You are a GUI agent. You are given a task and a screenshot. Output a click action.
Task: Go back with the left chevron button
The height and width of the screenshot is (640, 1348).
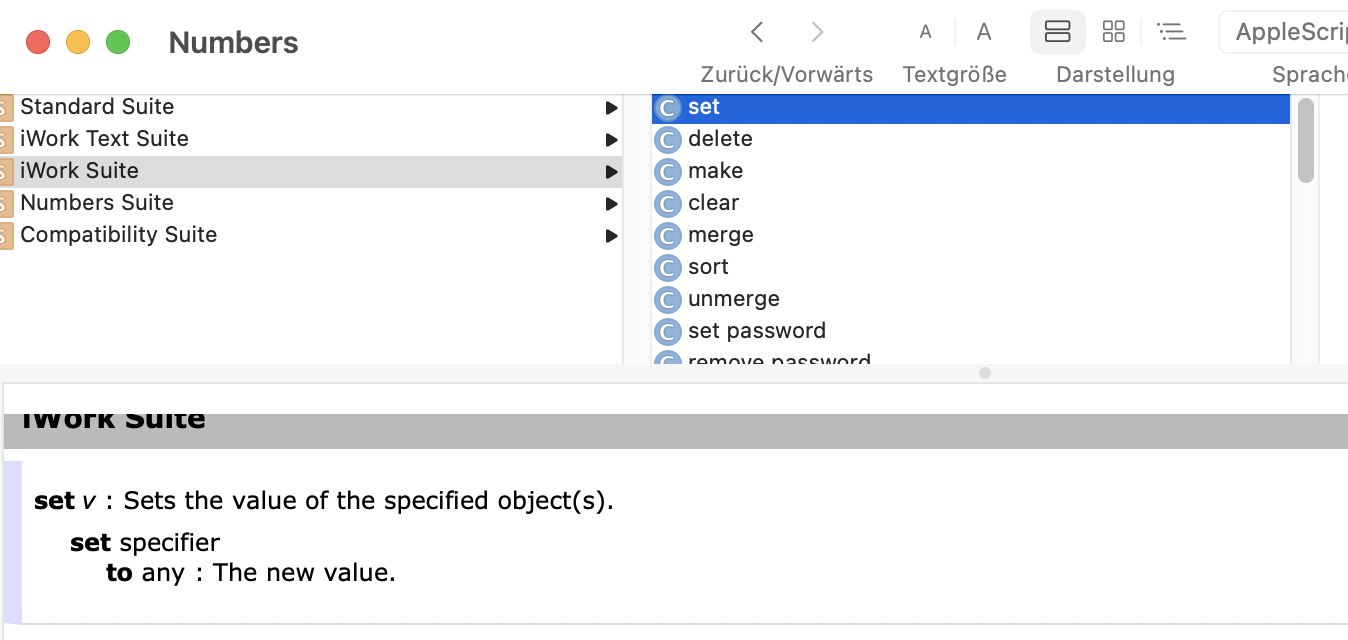757,32
